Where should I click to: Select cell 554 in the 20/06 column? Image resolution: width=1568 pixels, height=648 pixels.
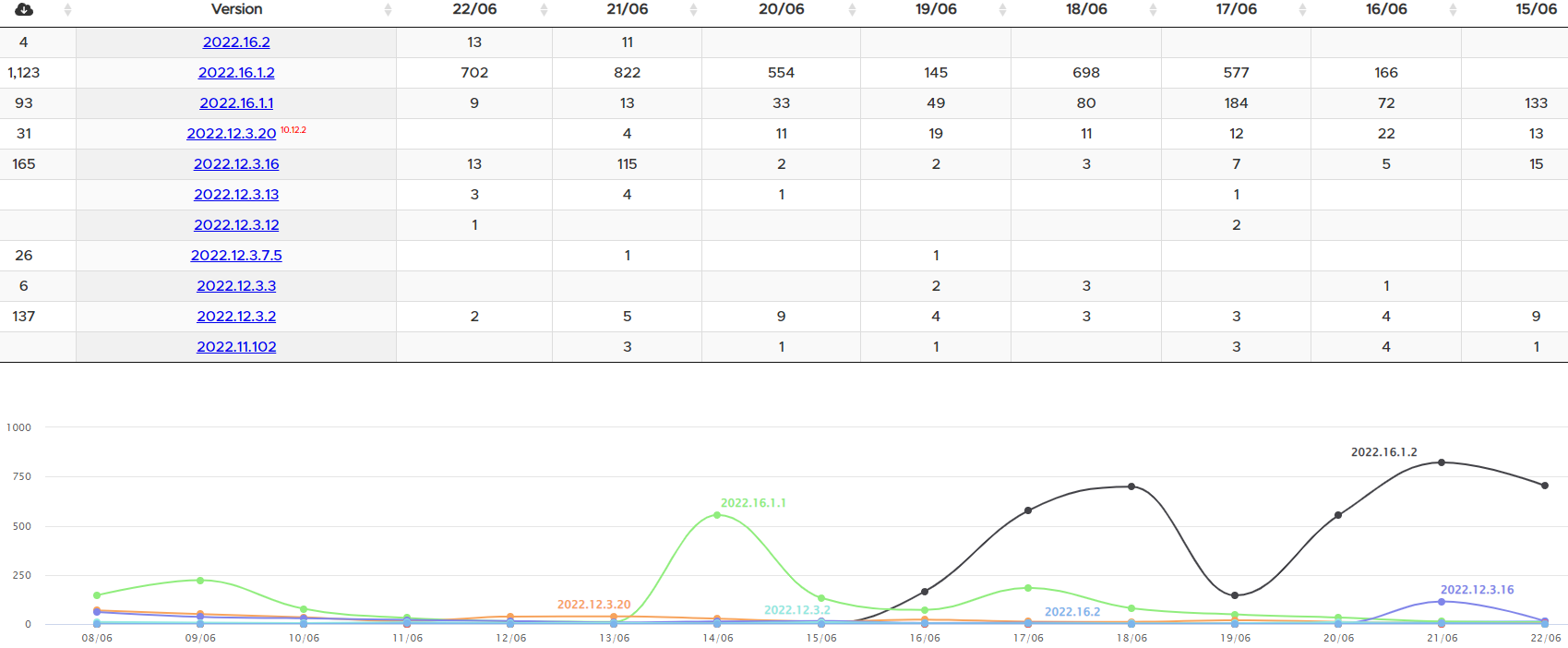click(782, 73)
